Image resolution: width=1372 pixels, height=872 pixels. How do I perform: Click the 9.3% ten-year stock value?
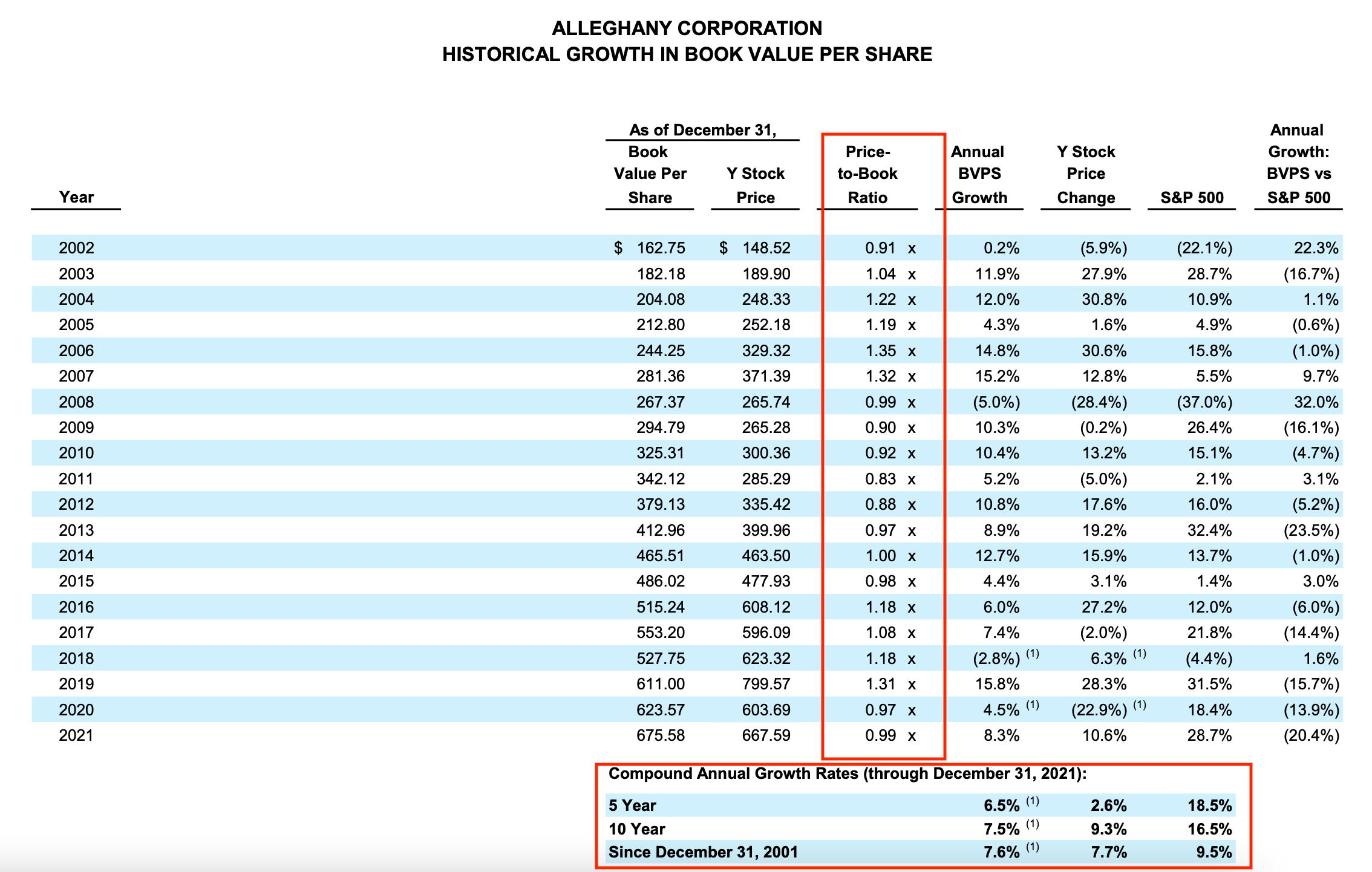click(x=1109, y=829)
